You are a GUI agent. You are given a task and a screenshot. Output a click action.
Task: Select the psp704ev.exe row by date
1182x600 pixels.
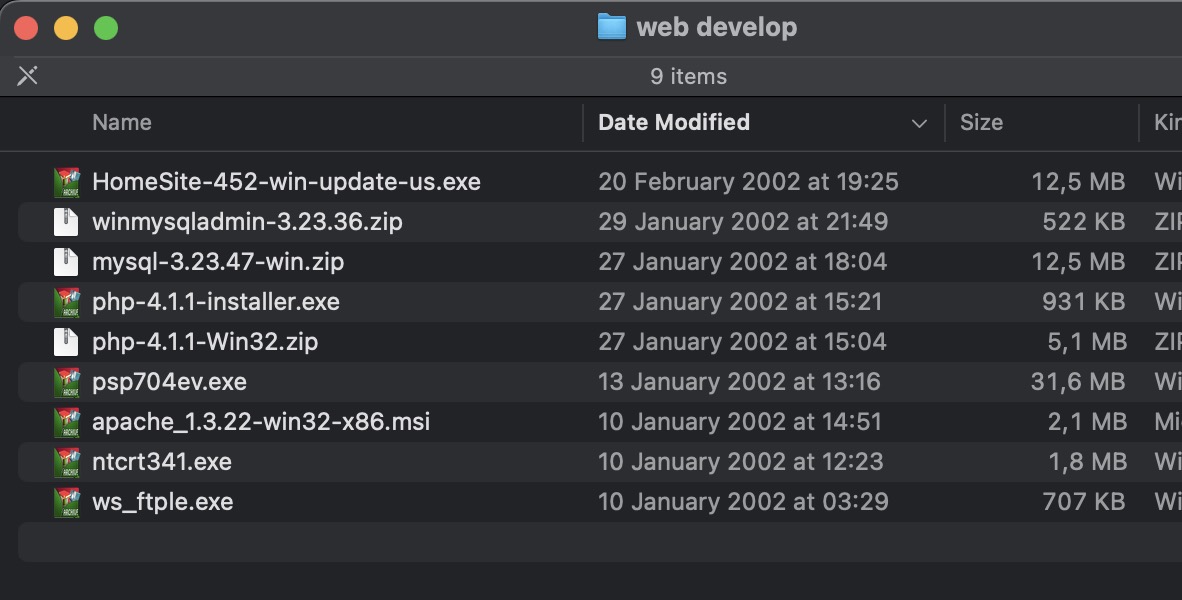[739, 381]
